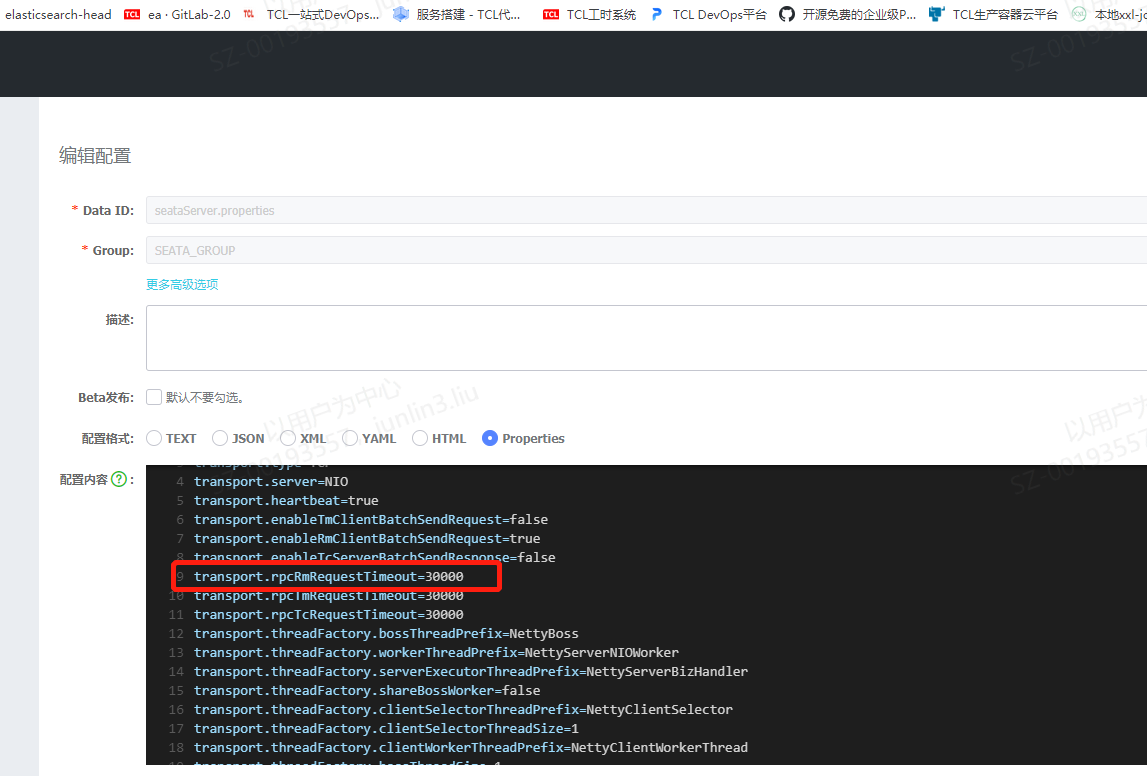
Task: Click the Group input field SEATA_GROUP
Action: [x=646, y=250]
